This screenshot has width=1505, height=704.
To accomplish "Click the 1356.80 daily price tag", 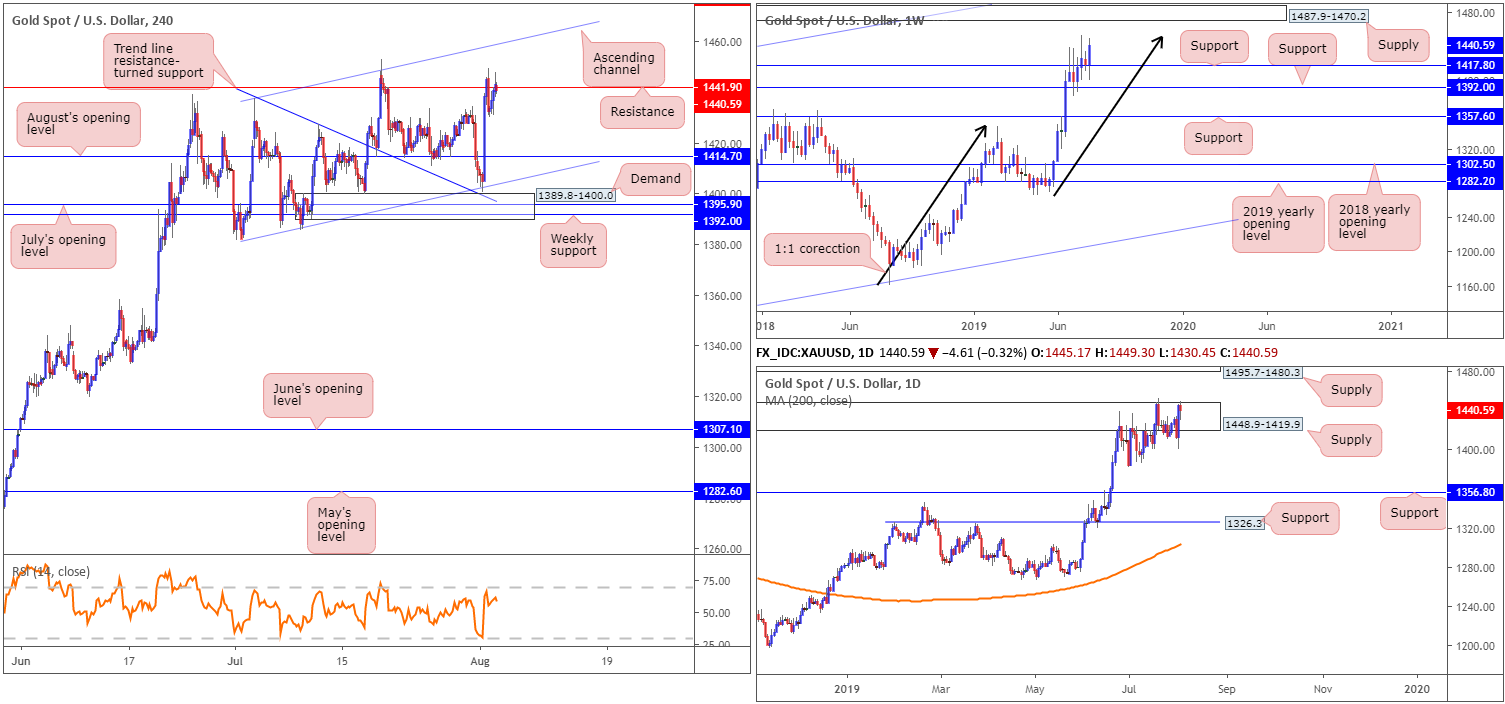I will pos(1475,492).
